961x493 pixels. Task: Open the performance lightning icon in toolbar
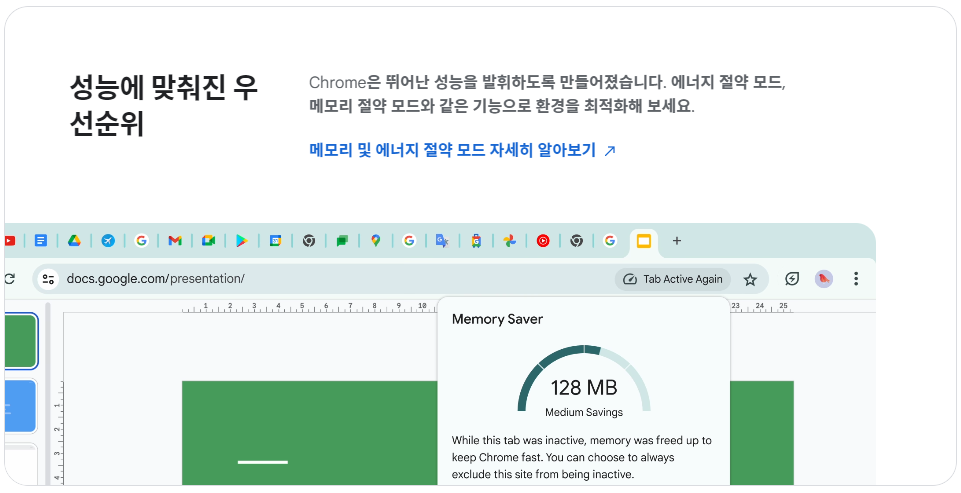tap(792, 279)
